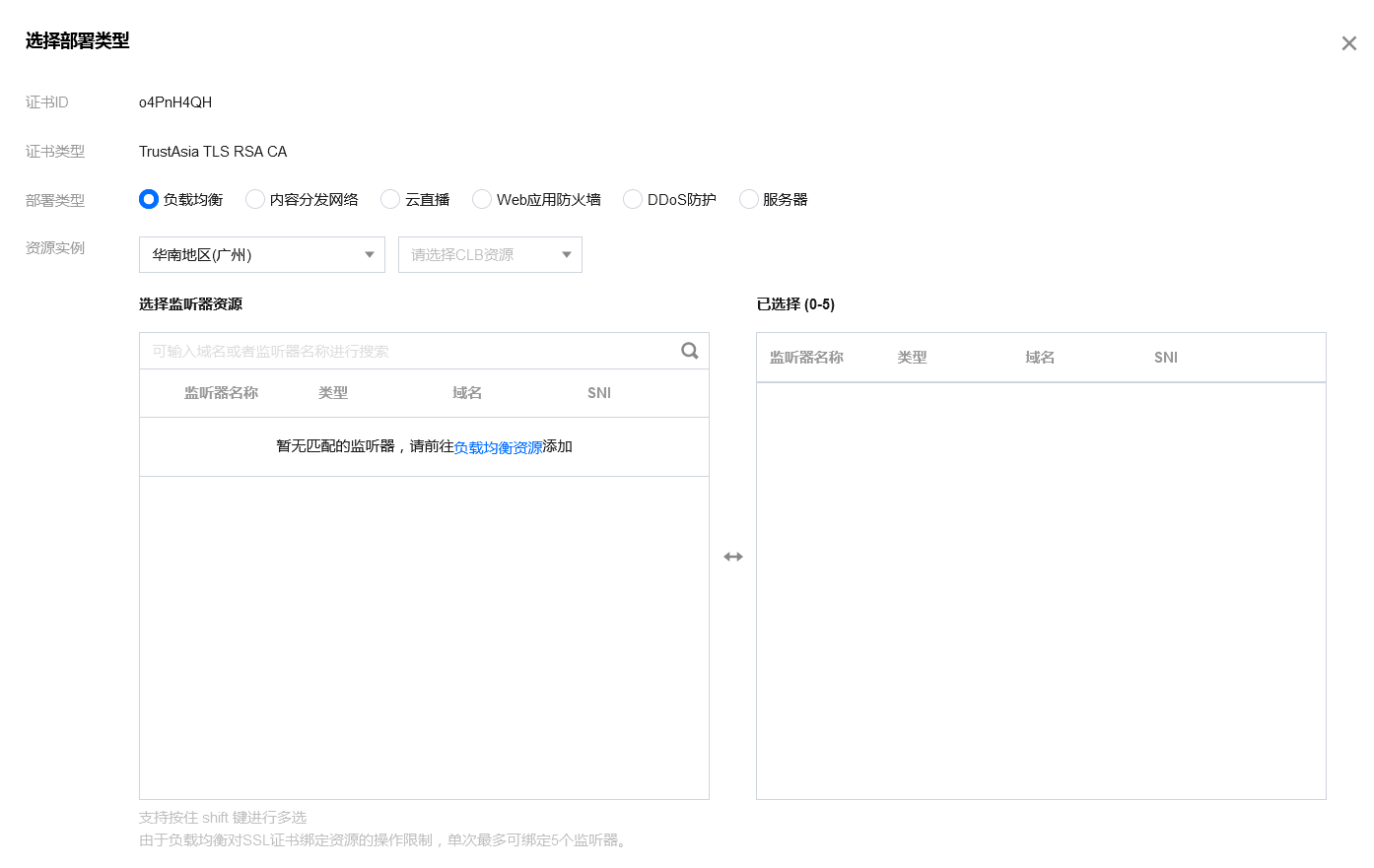The width and height of the screenshot is (1374, 868).
Task: Click the TrustAsia TLS RSA CA text
Action: click(213, 152)
